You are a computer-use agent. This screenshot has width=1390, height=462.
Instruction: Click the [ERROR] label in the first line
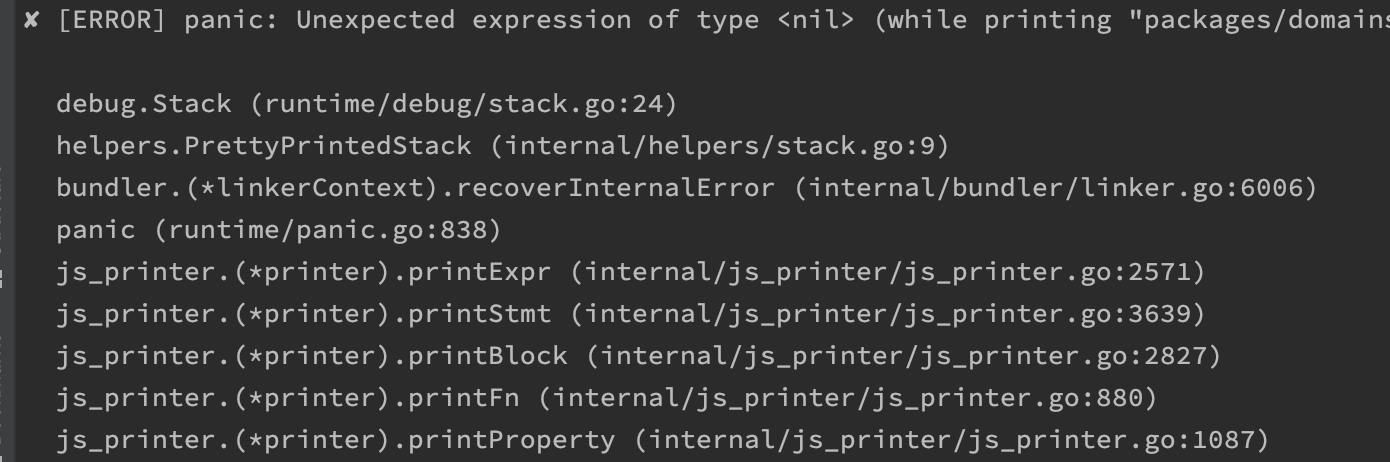point(111,20)
